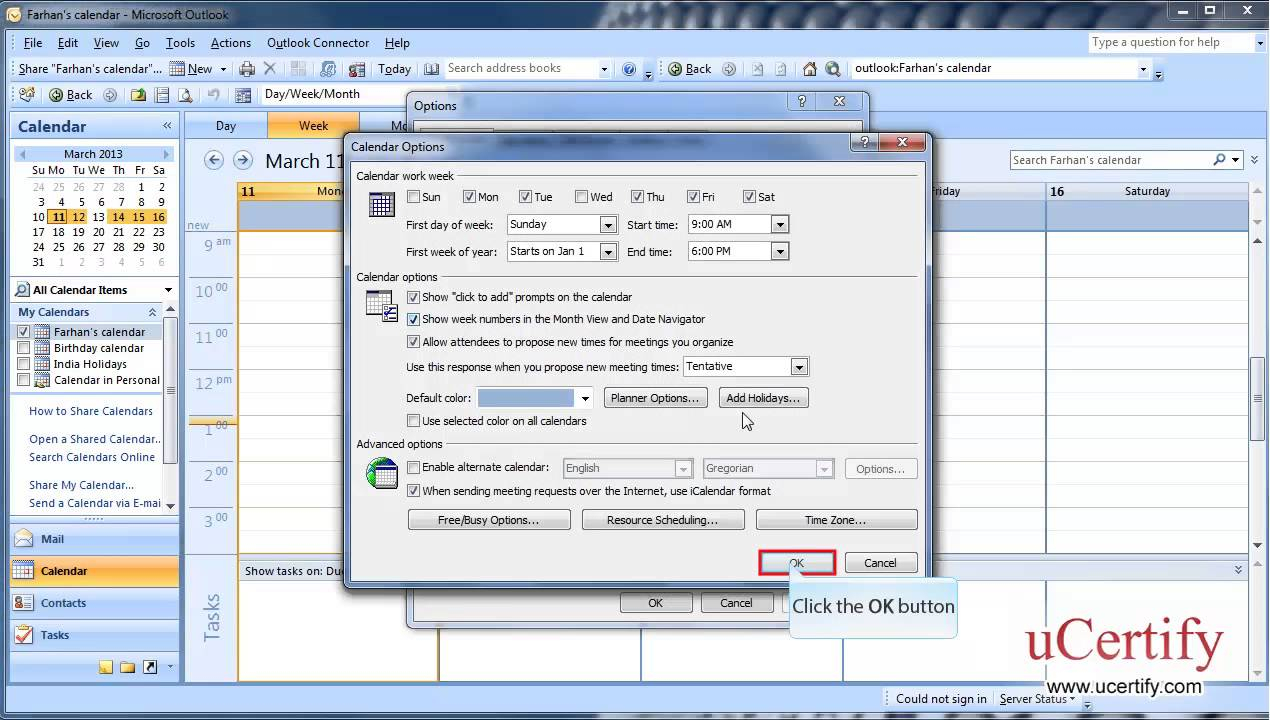
Task: Click the Forward arrow in advanced toolbar
Action: click(110, 95)
